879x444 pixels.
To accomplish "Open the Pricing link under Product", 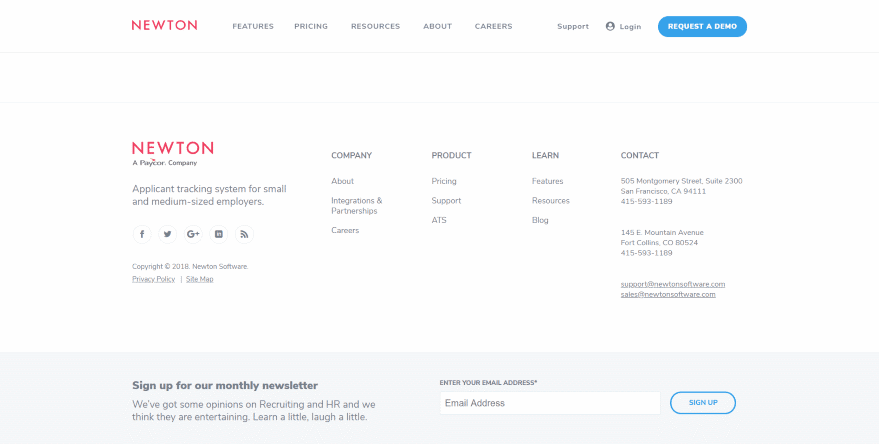I will [x=444, y=181].
